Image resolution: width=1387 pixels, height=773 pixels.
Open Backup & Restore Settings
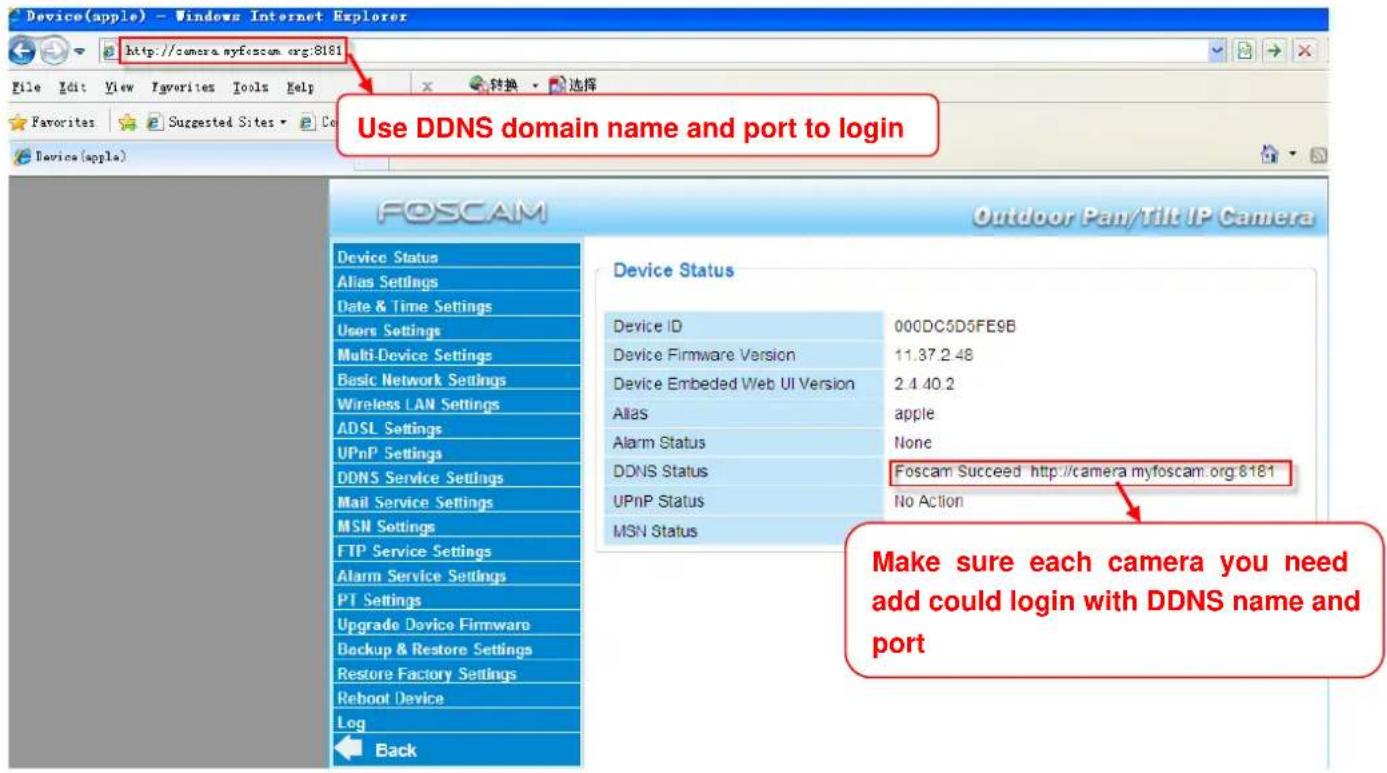click(456, 649)
